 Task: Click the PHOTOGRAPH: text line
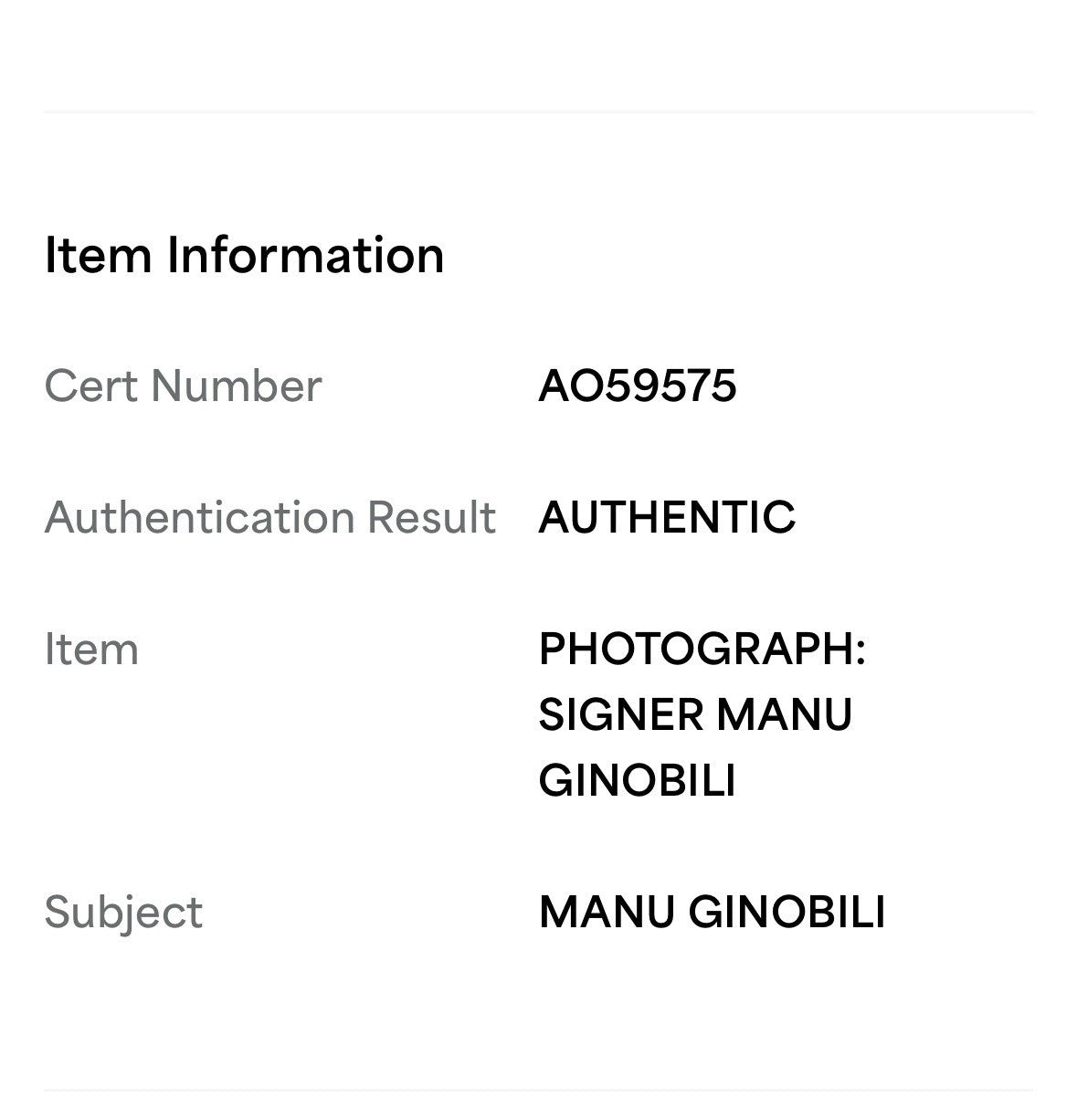pyautogui.click(x=702, y=649)
